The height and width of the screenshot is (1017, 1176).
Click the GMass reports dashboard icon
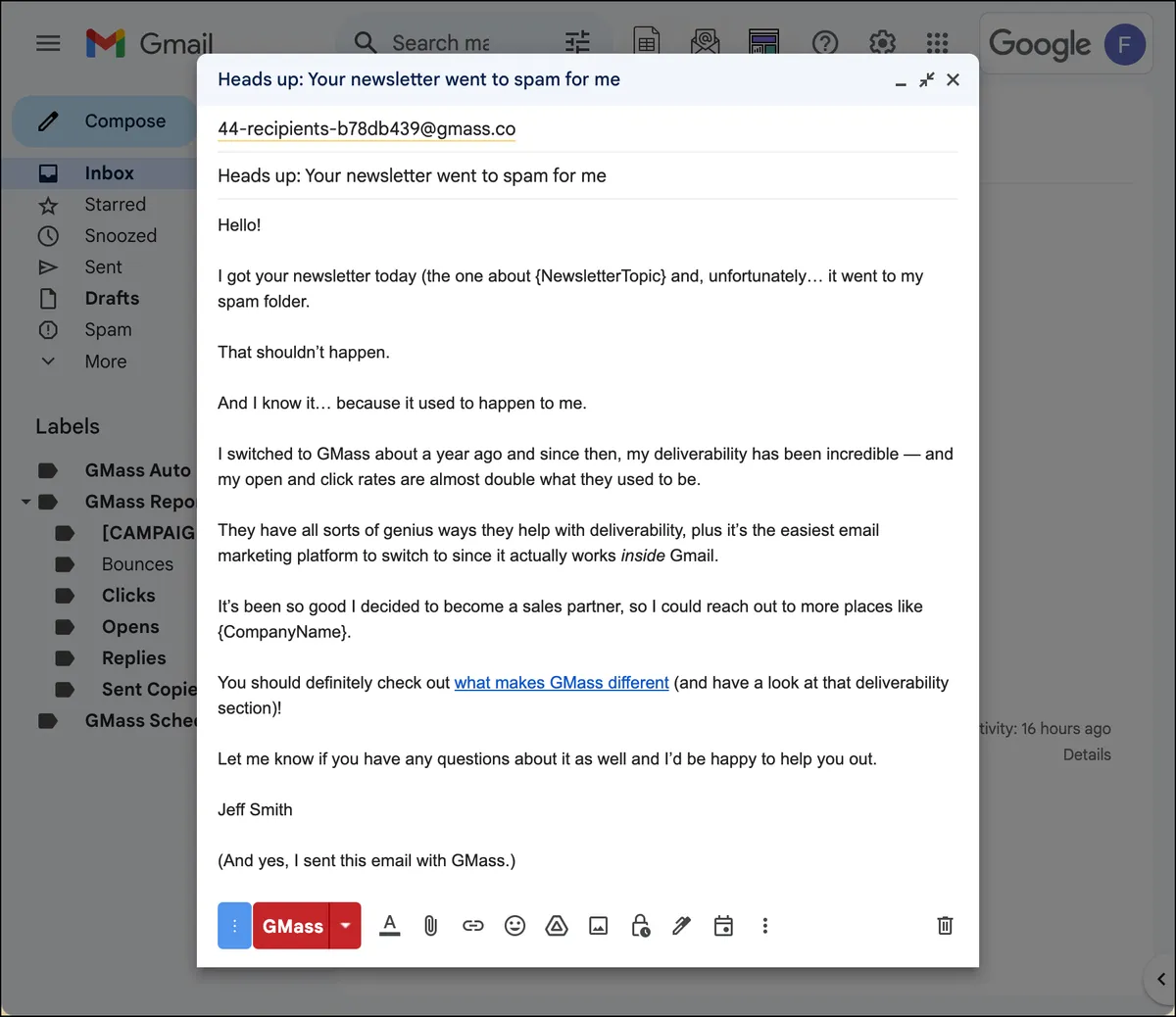(763, 42)
